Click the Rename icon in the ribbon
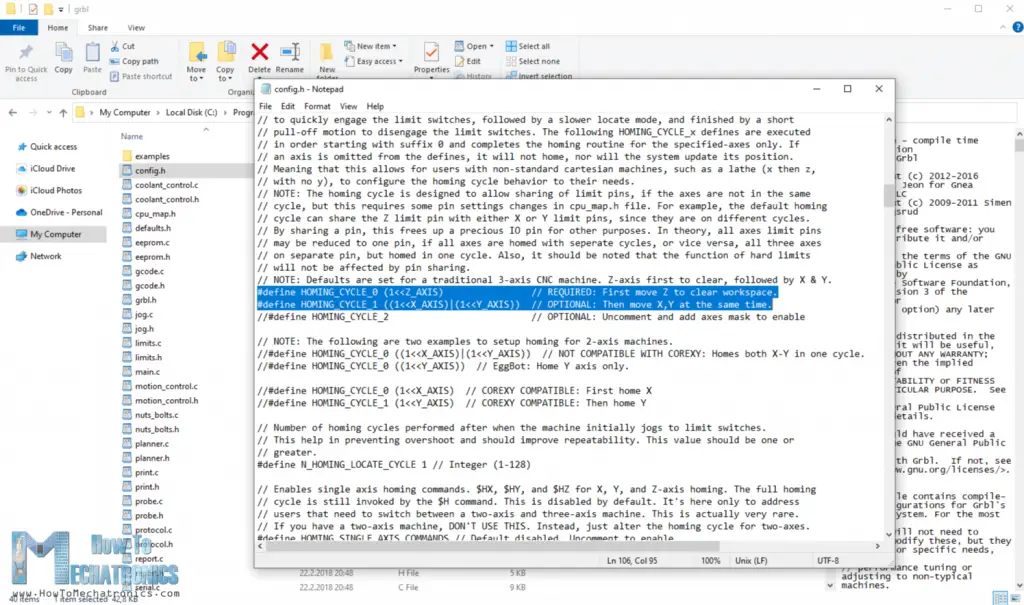 click(289, 52)
